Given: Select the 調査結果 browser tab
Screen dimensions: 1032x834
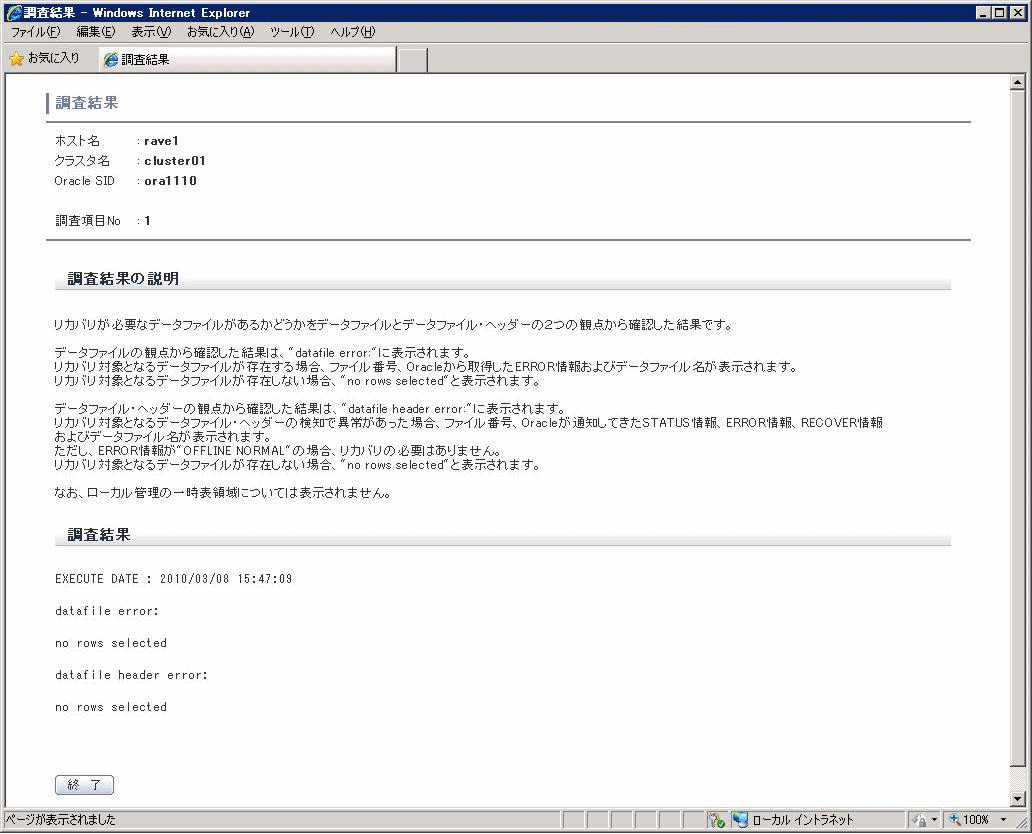Looking at the screenshot, I should (247, 60).
